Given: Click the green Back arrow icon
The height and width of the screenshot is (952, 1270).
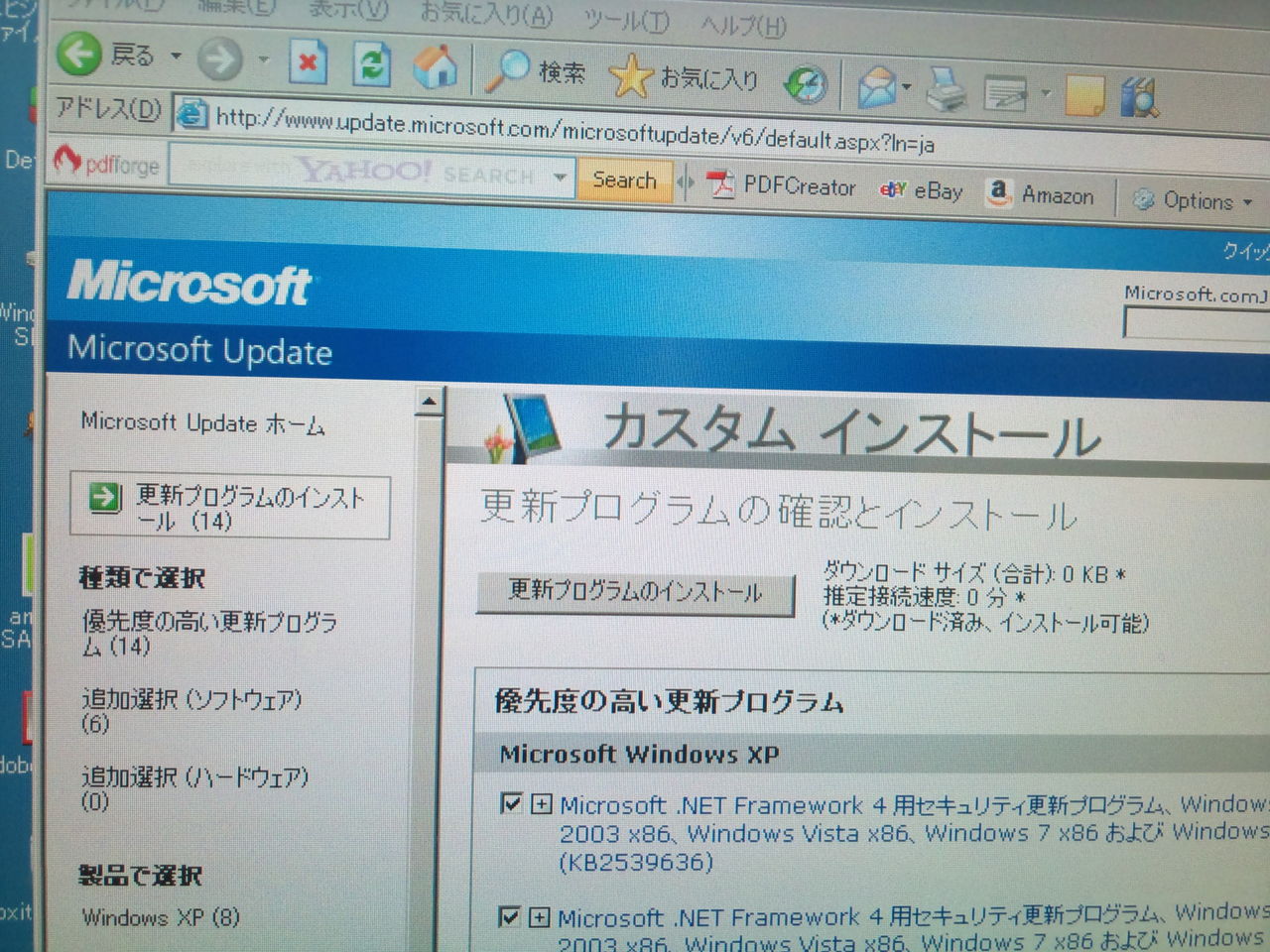Looking at the screenshot, I should click(79, 52).
